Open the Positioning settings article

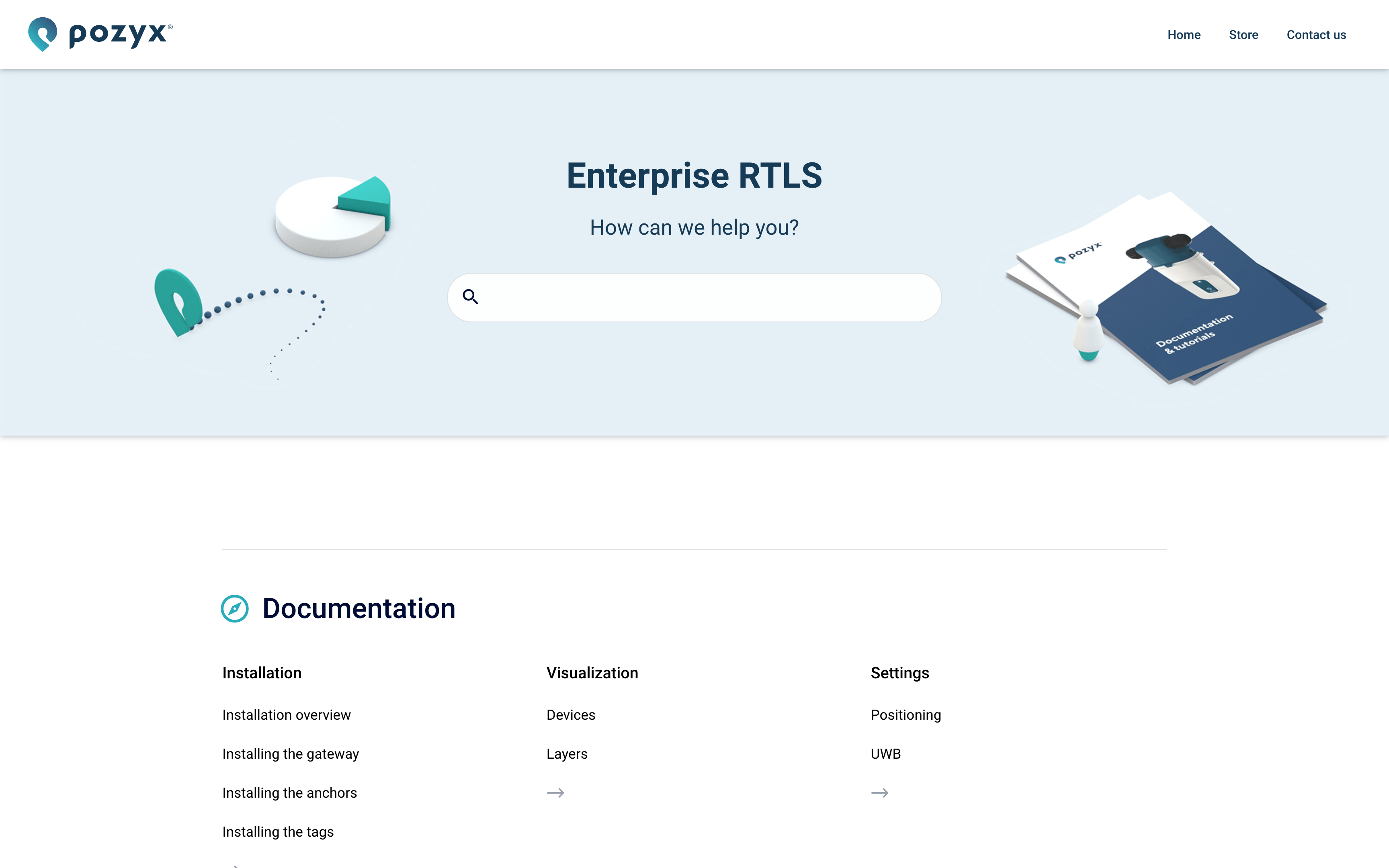[906, 715]
